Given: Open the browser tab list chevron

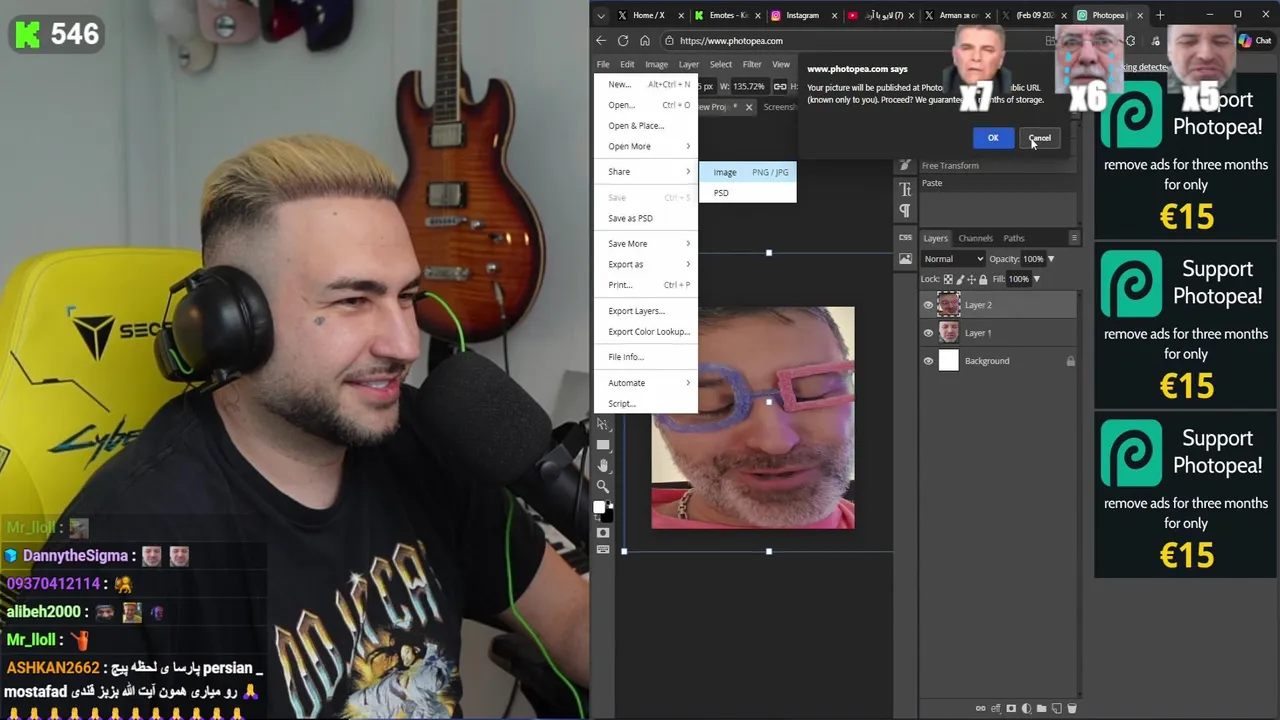Looking at the screenshot, I should (601, 15).
